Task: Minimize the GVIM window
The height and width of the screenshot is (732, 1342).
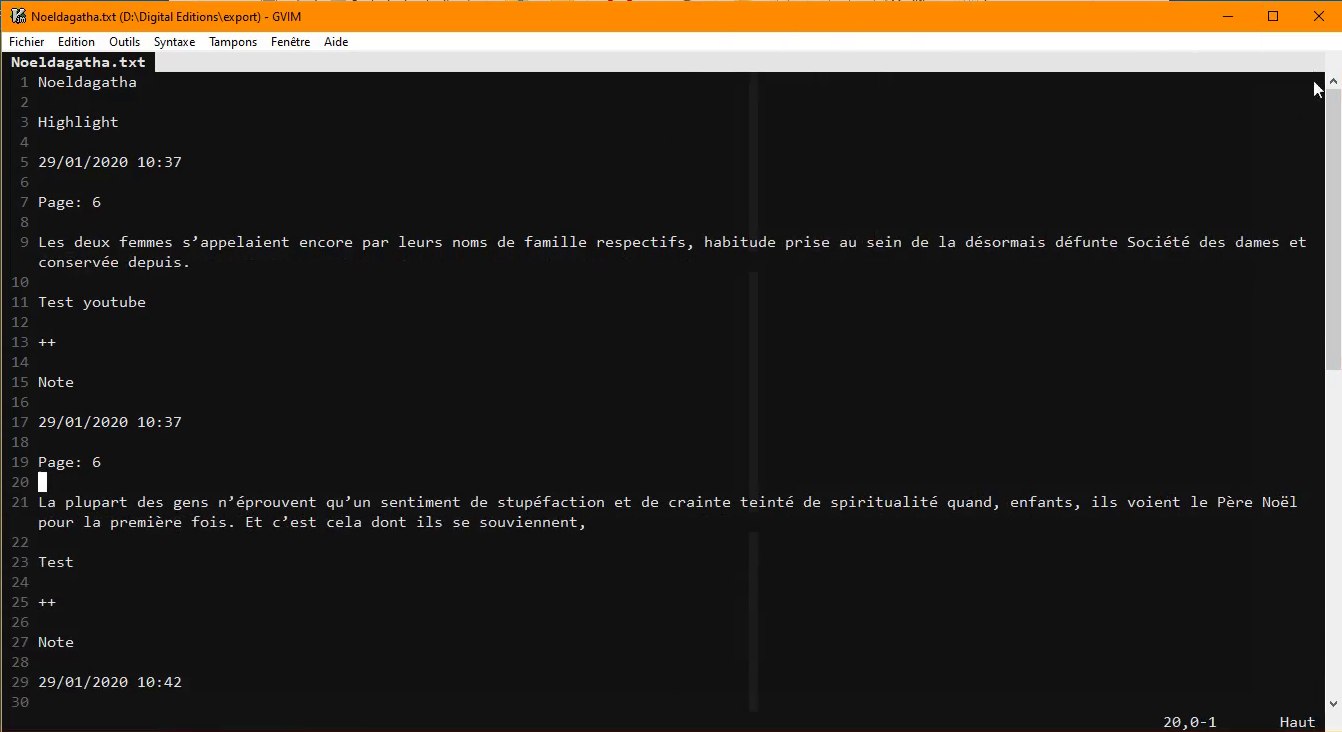Action: 1228,16
